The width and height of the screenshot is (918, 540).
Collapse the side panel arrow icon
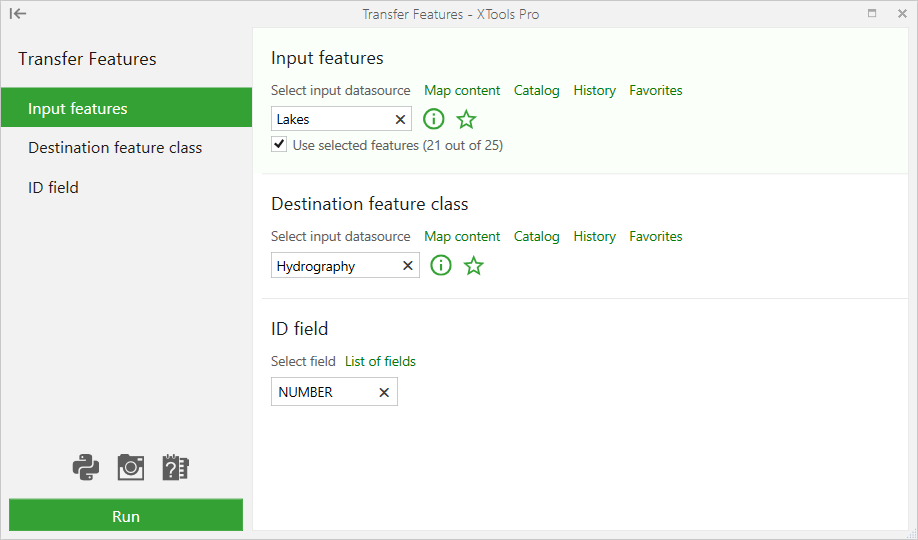click(x=18, y=13)
